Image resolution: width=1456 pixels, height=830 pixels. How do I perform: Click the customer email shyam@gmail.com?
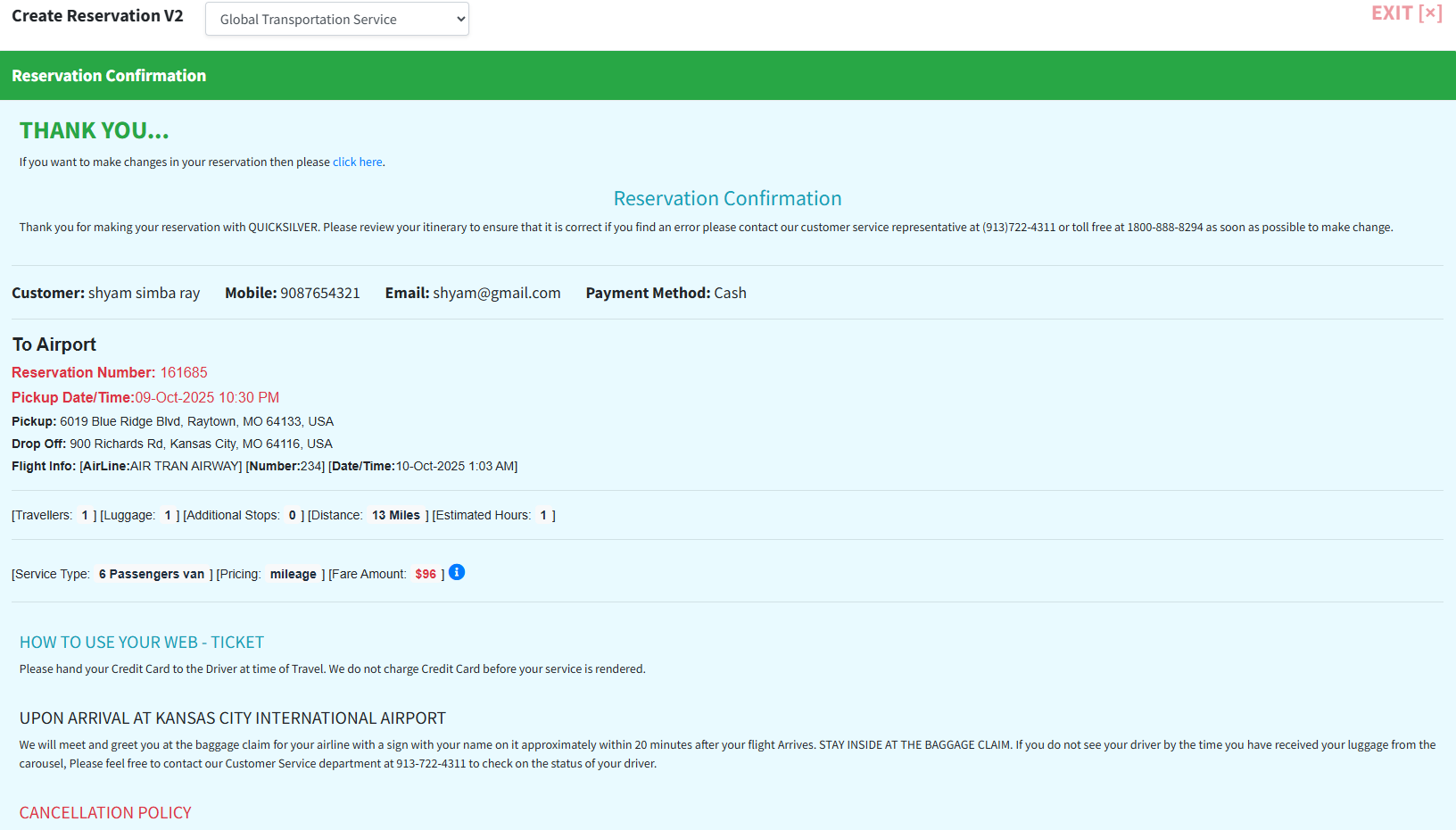coord(496,293)
